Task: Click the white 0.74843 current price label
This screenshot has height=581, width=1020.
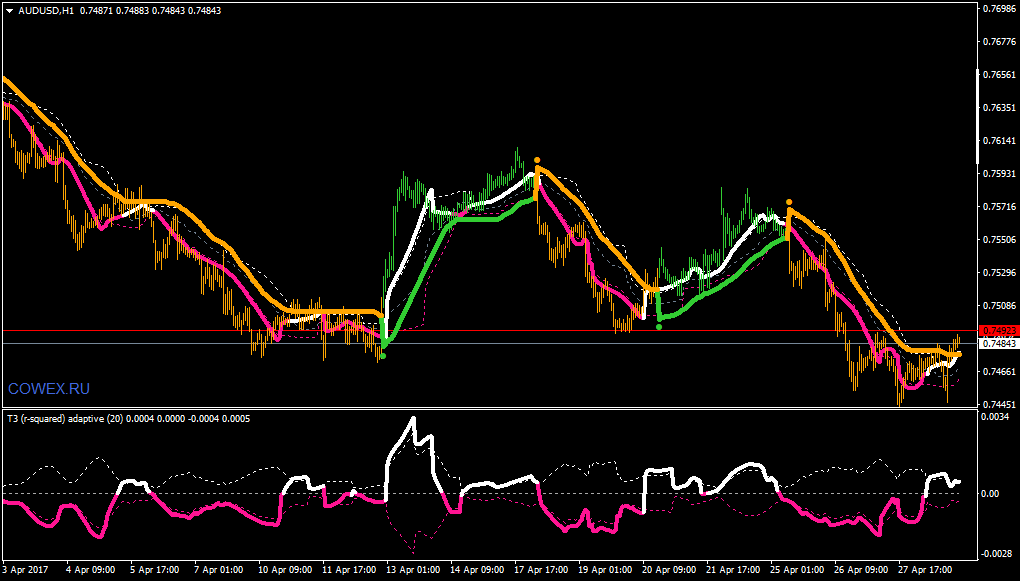Action: pyautogui.click(x=997, y=343)
